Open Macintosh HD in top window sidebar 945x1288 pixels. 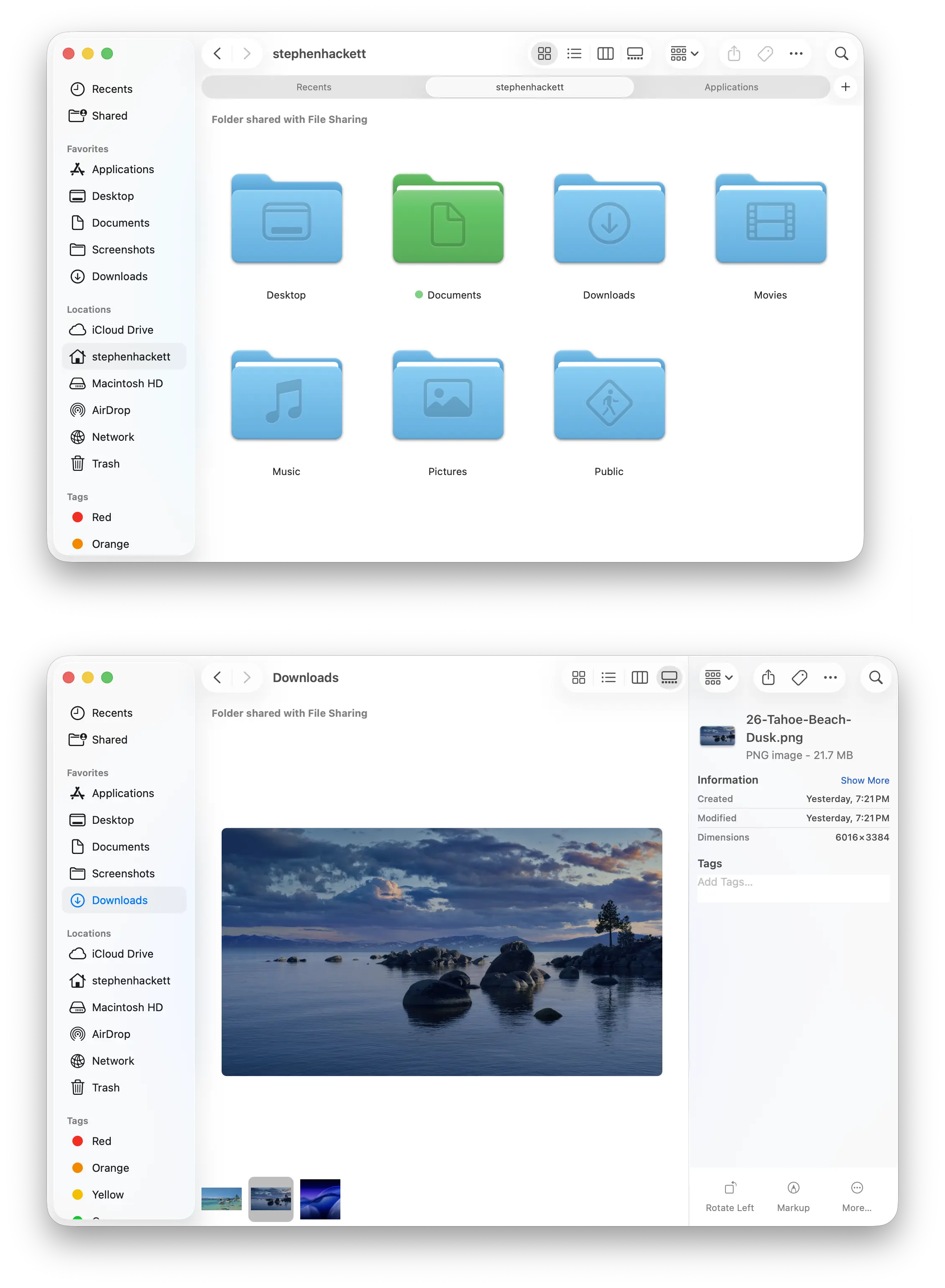[x=124, y=383]
